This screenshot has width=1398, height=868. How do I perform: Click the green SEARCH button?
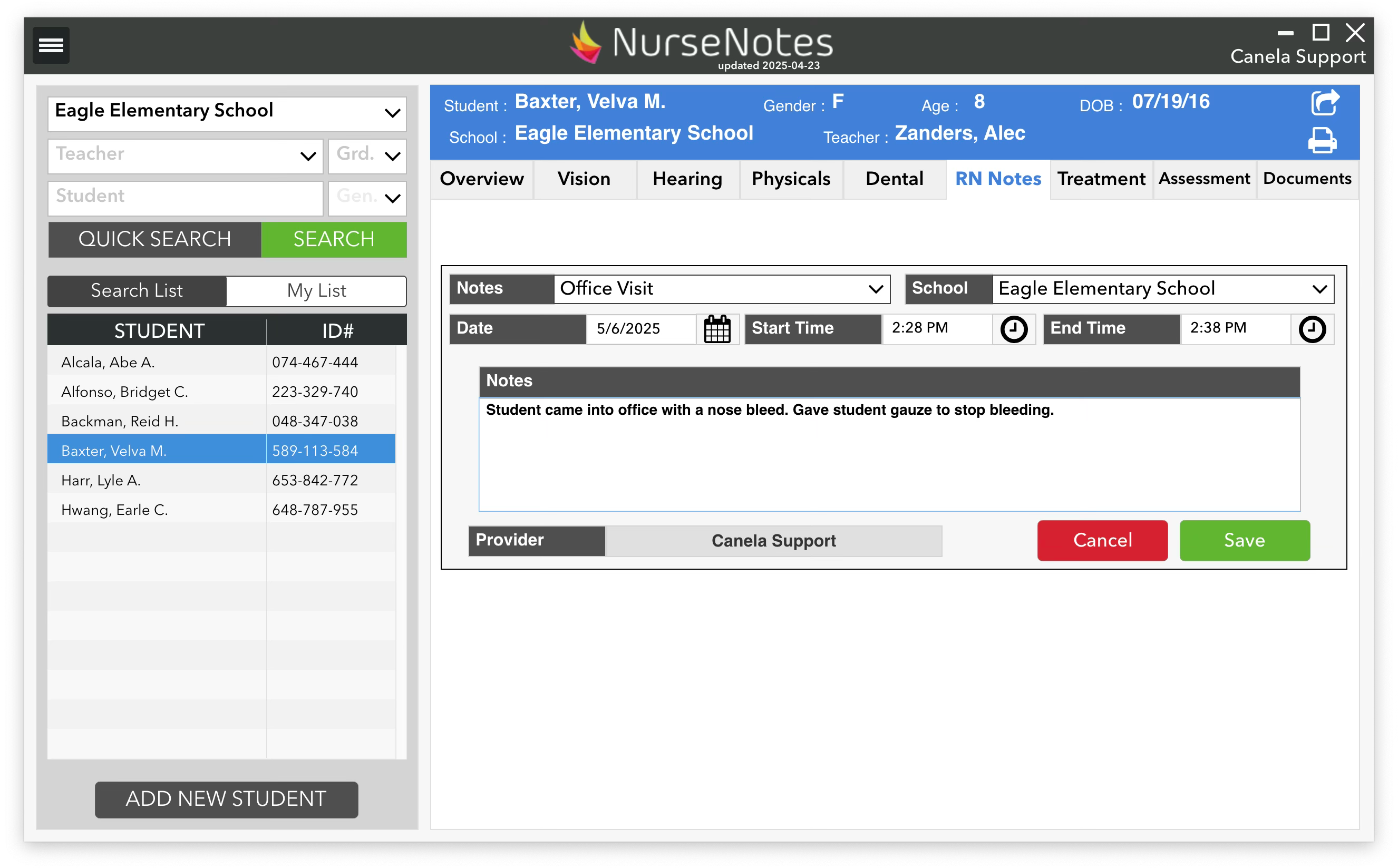pyautogui.click(x=334, y=239)
